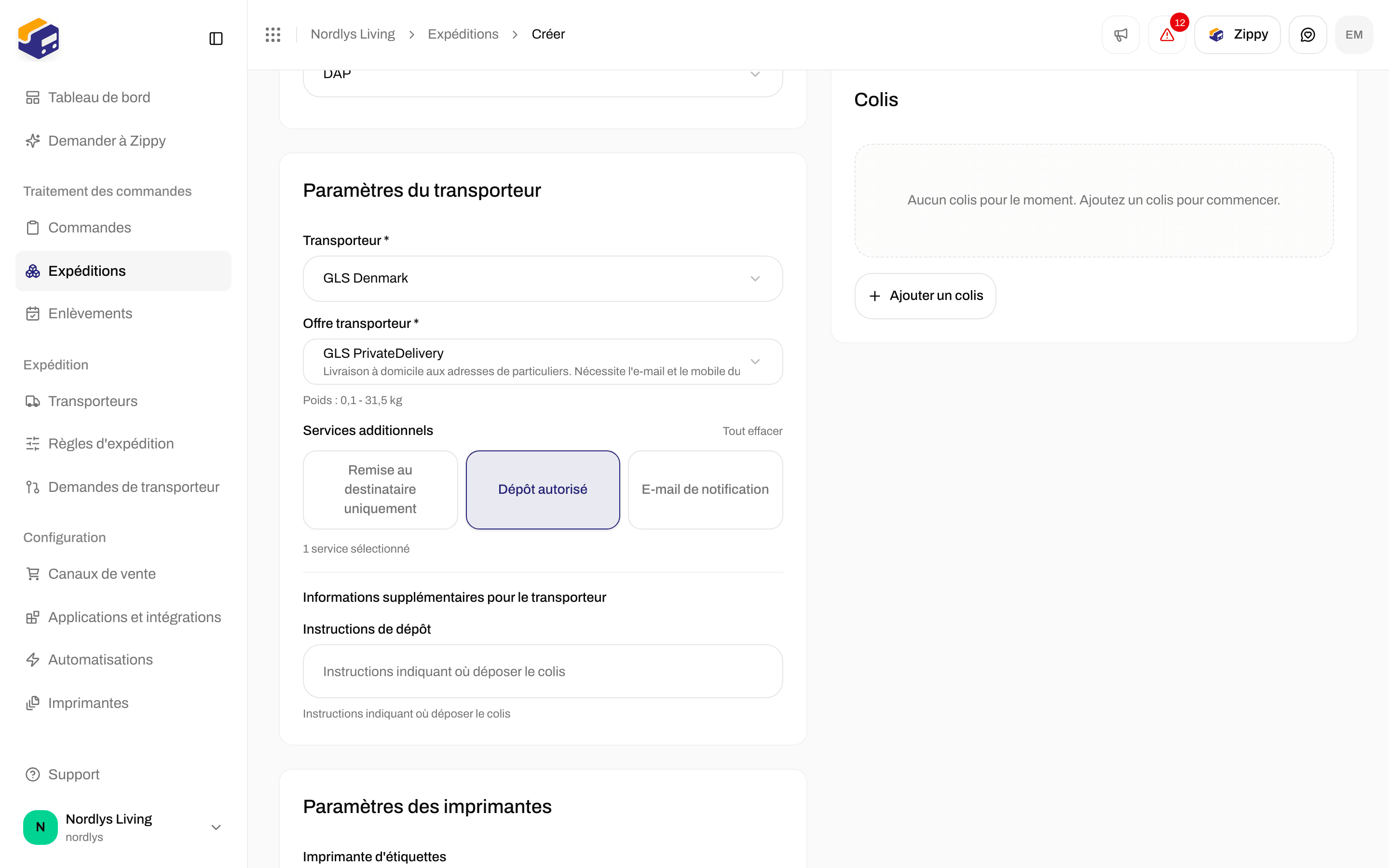
Task: Open Demander à Zippy
Action: [123, 141]
